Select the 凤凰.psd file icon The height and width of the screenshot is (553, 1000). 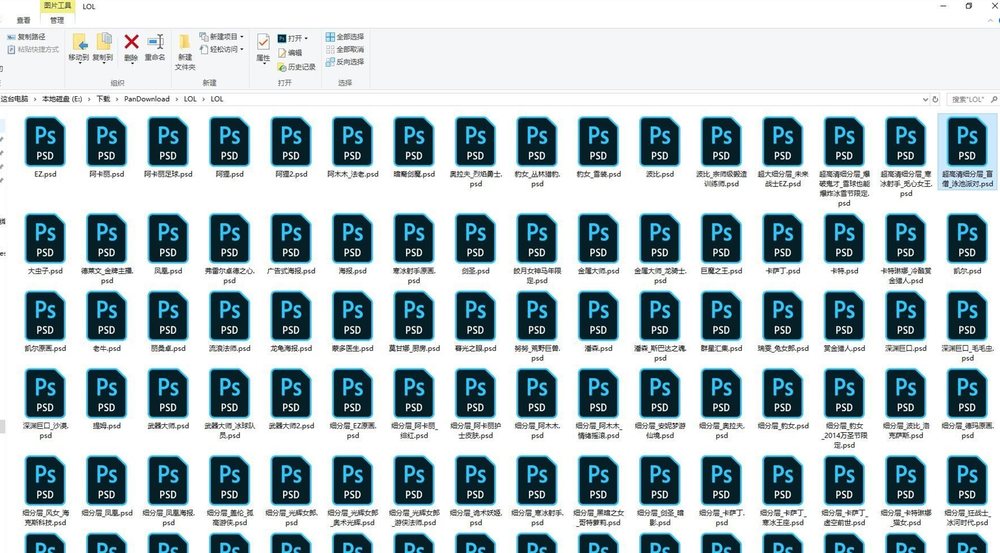(168, 239)
